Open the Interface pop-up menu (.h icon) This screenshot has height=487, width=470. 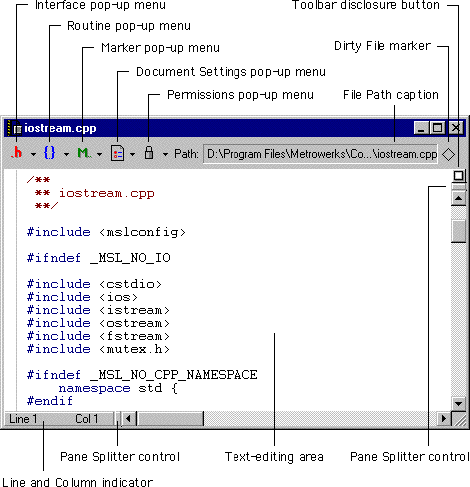coord(17,153)
